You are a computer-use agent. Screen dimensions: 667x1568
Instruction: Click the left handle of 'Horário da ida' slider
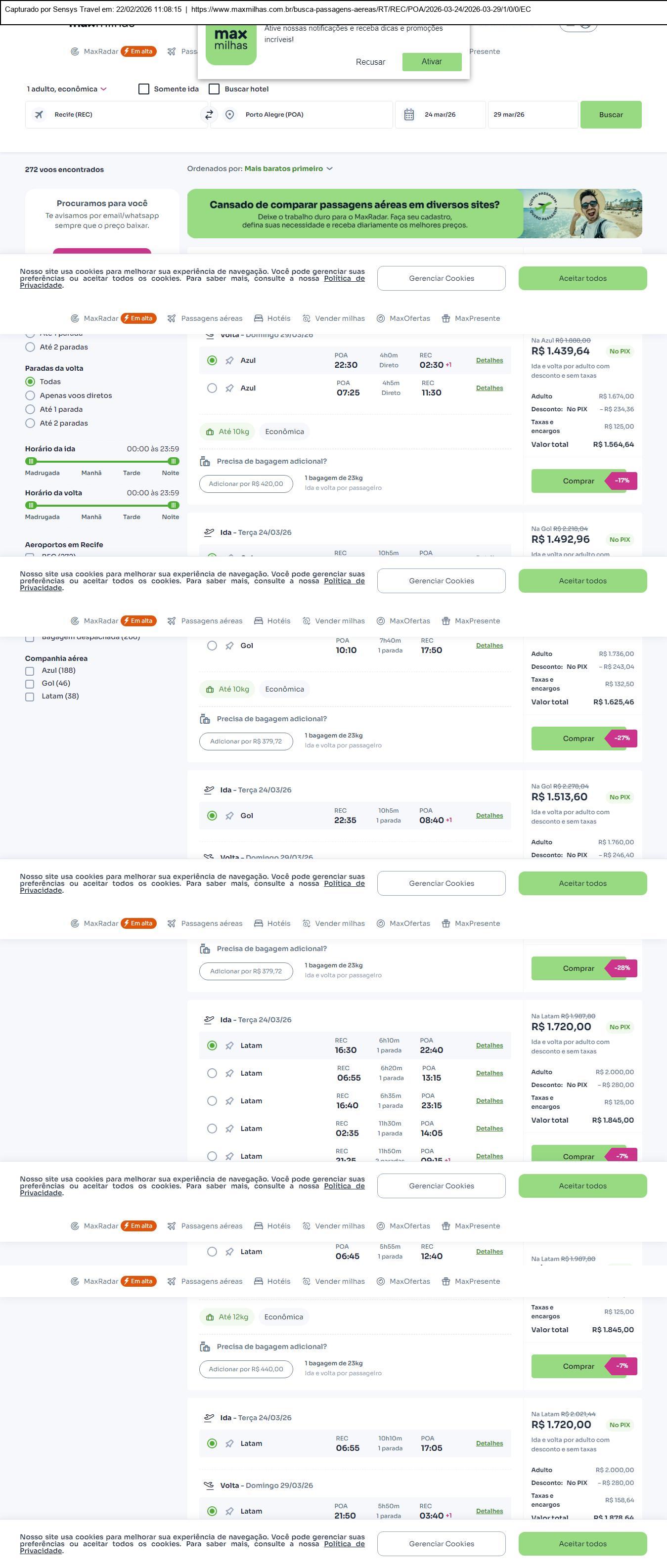pyautogui.click(x=31, y=461)
